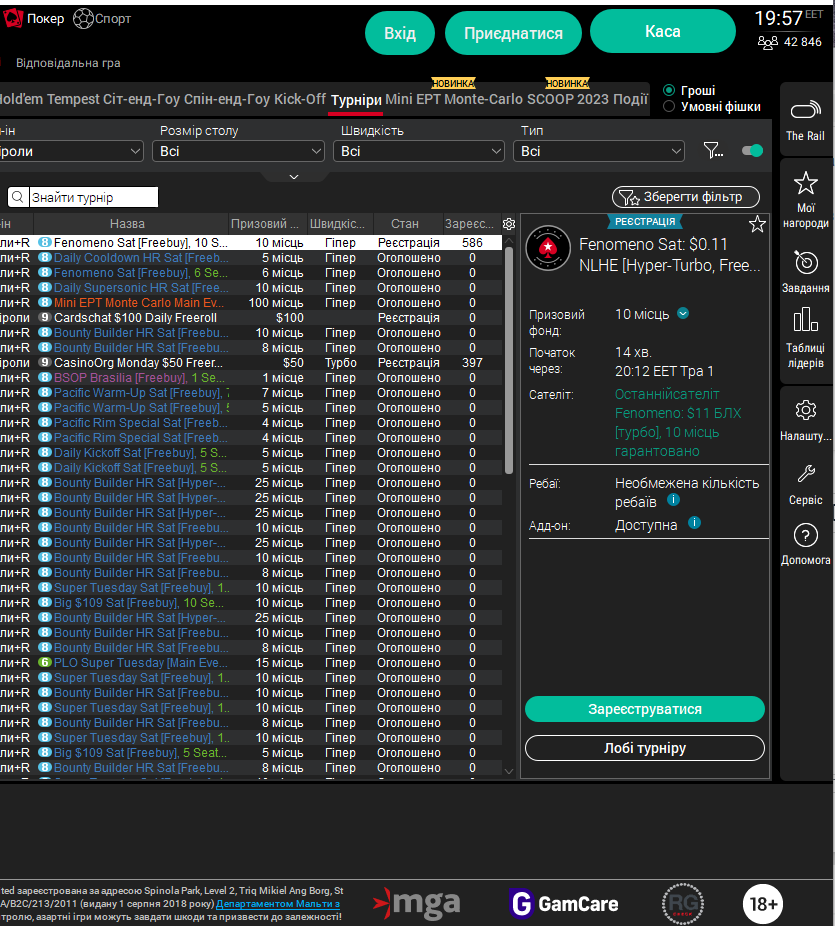
Task: Select Cardschat $100 Daily Freeroll row
Action: [251, 318]
